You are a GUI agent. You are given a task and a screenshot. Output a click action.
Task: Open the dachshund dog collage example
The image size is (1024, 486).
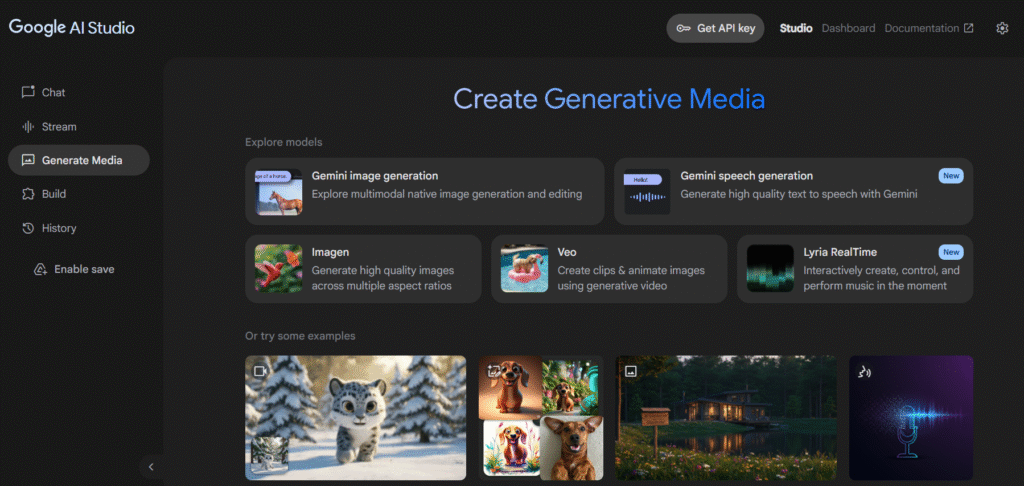click(541, 418)
